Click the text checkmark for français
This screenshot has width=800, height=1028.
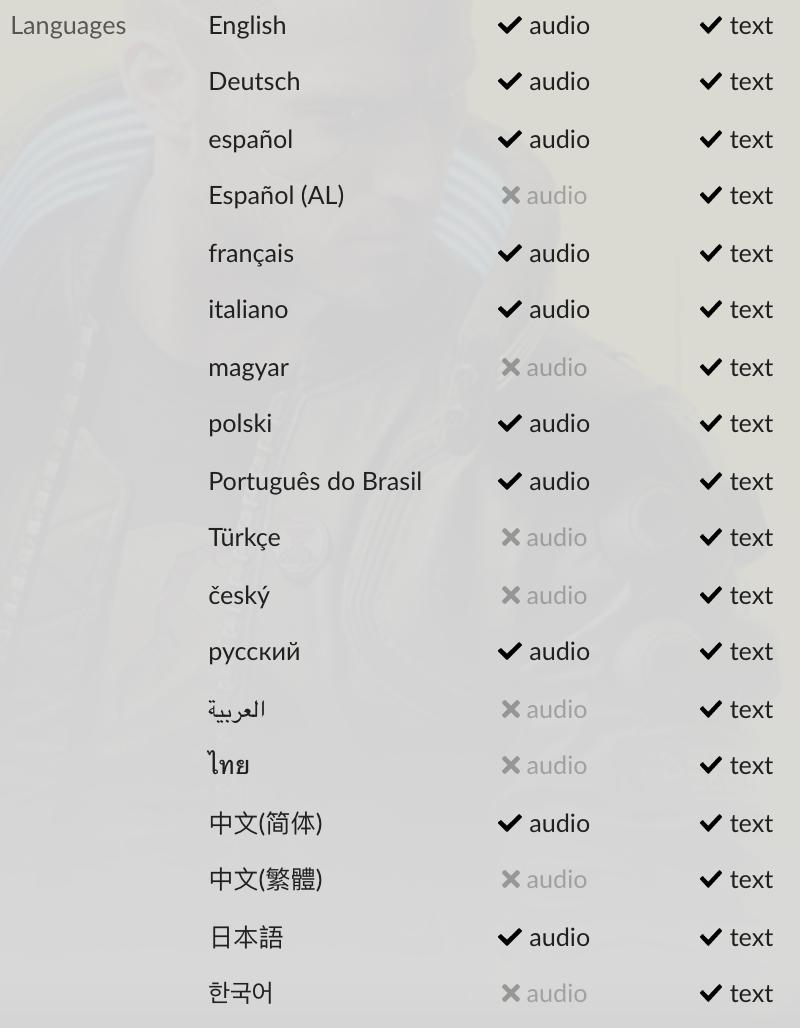point(711,254)
